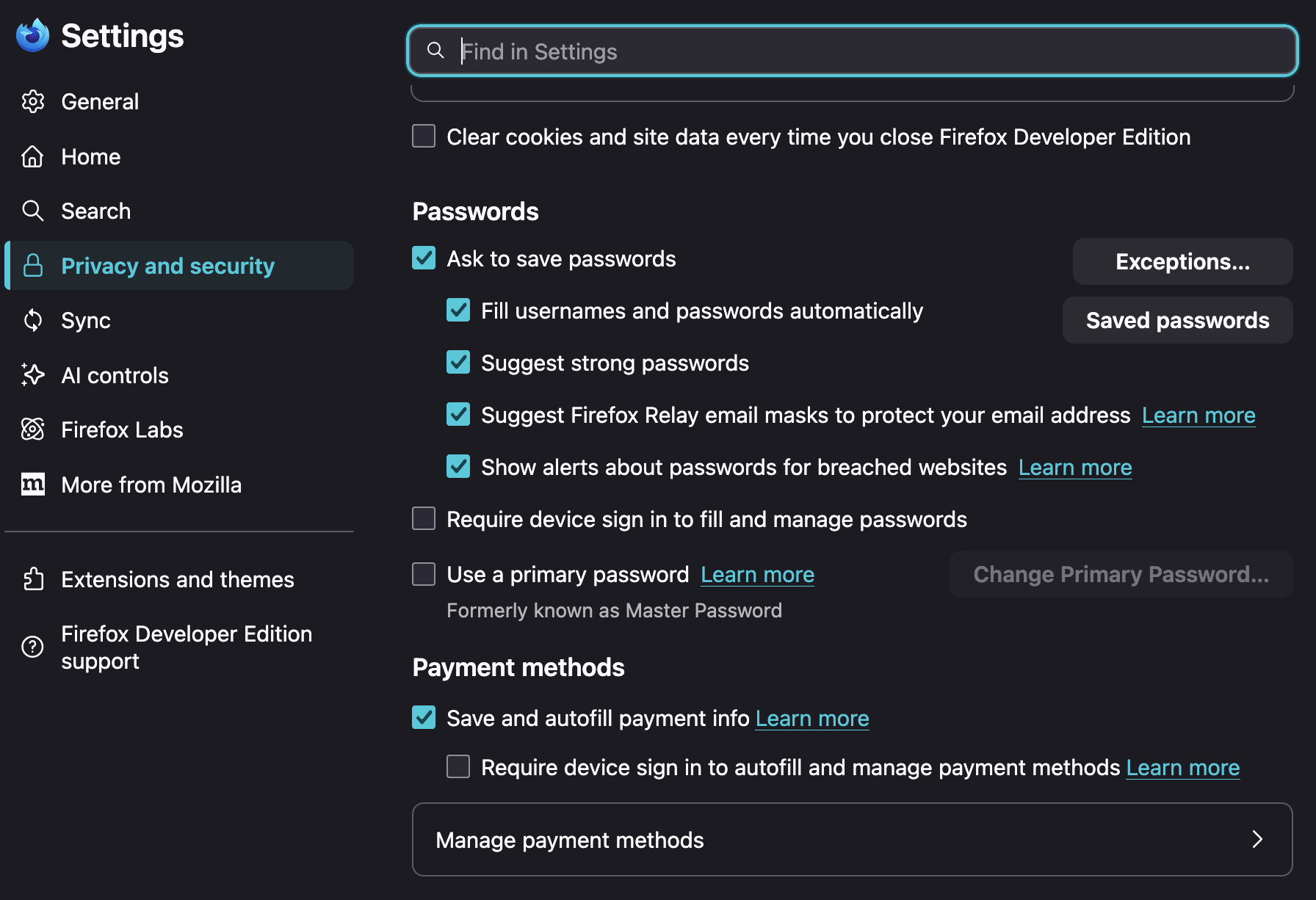The width and height of the screenshot is (1316, 900).
Task: Uncheck Suggest strong passwords
Action: click(x=458, y=362)
